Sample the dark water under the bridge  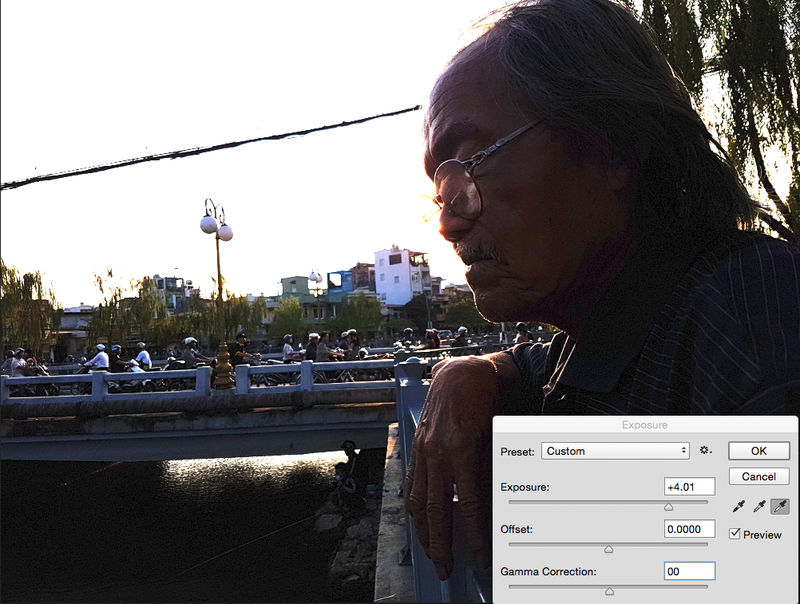[150, 520]
